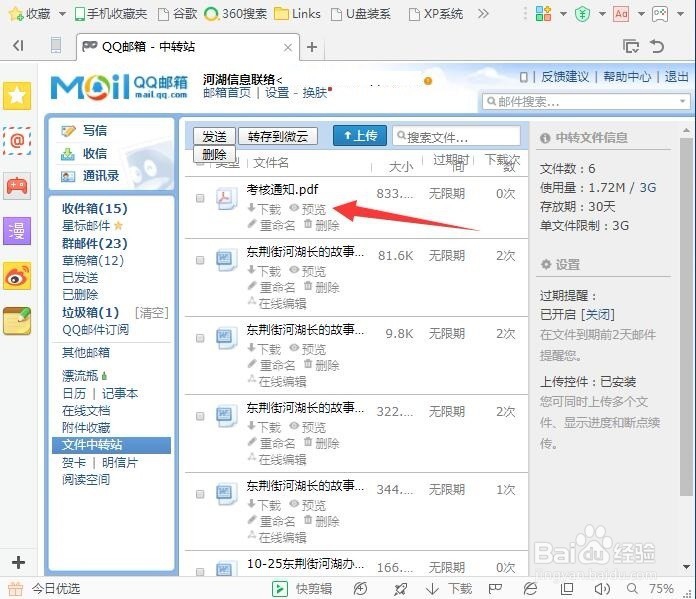The height and width of the screenshot is (599, 696).
Task: Click the 发送 button
Action: [214, 136]
